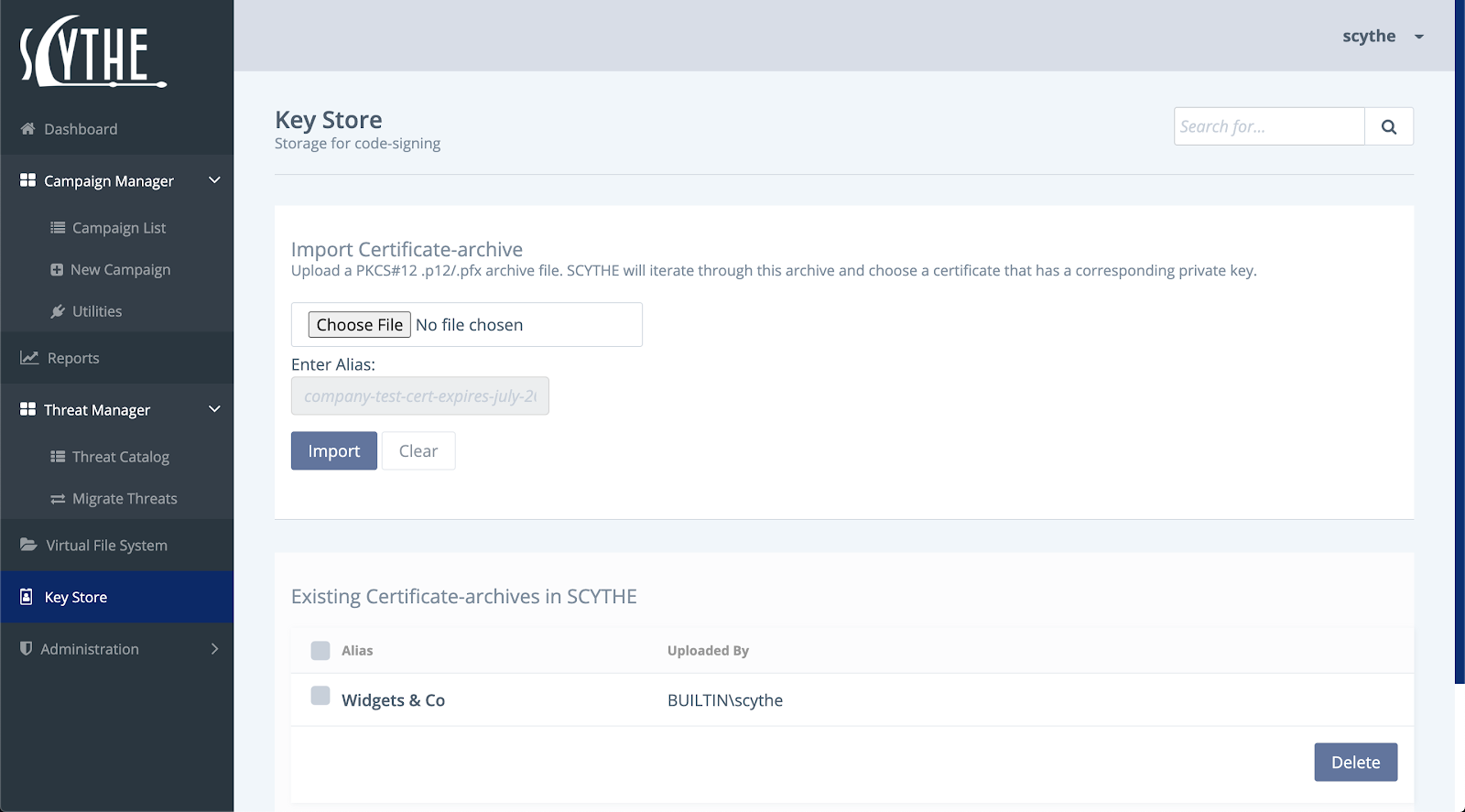1465x812 pixels.
Task: Click the Dashboard home icon
Action: (28, 129)
